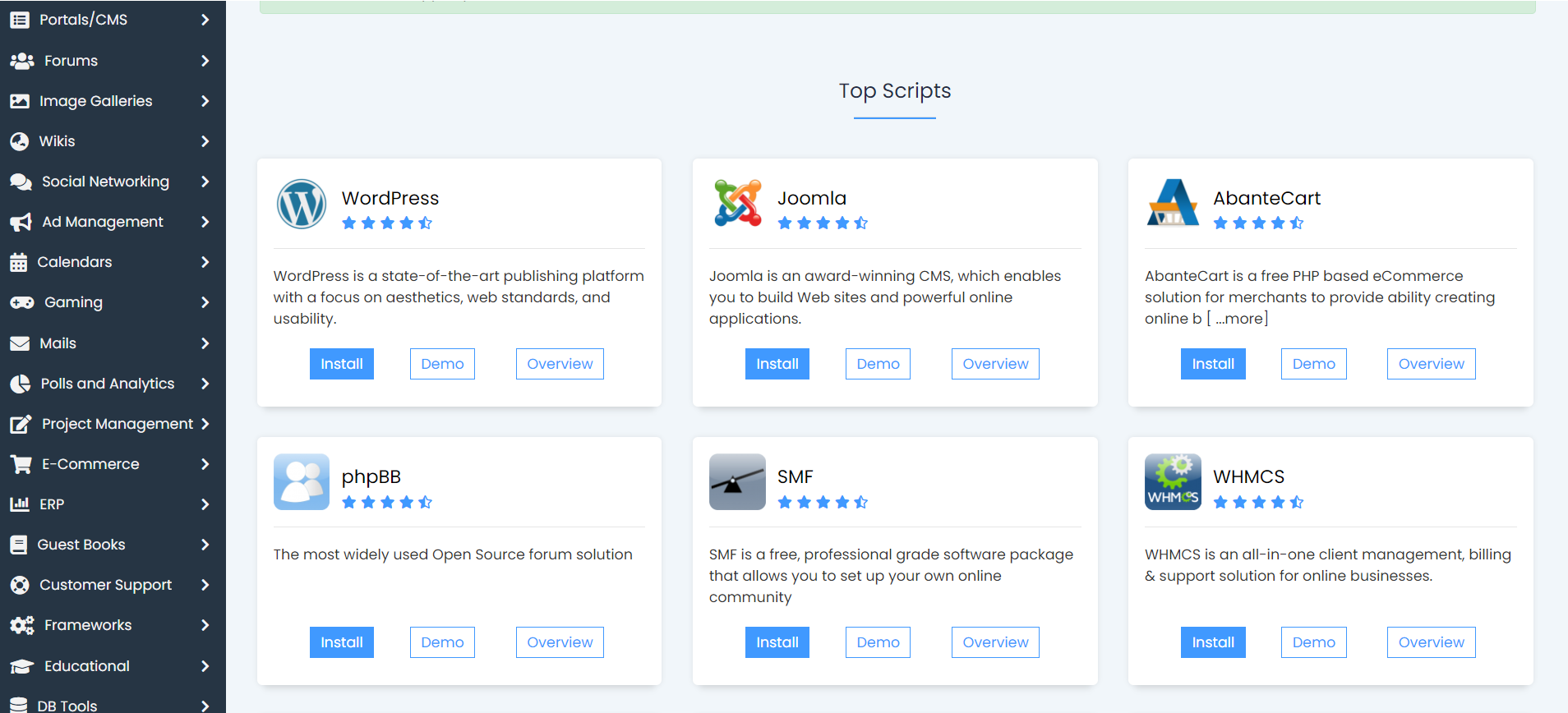The width and height of the screenshot is (1568, 713).
Task: Click the WHMCS star rating
Action: click(x=1258, y=502)
